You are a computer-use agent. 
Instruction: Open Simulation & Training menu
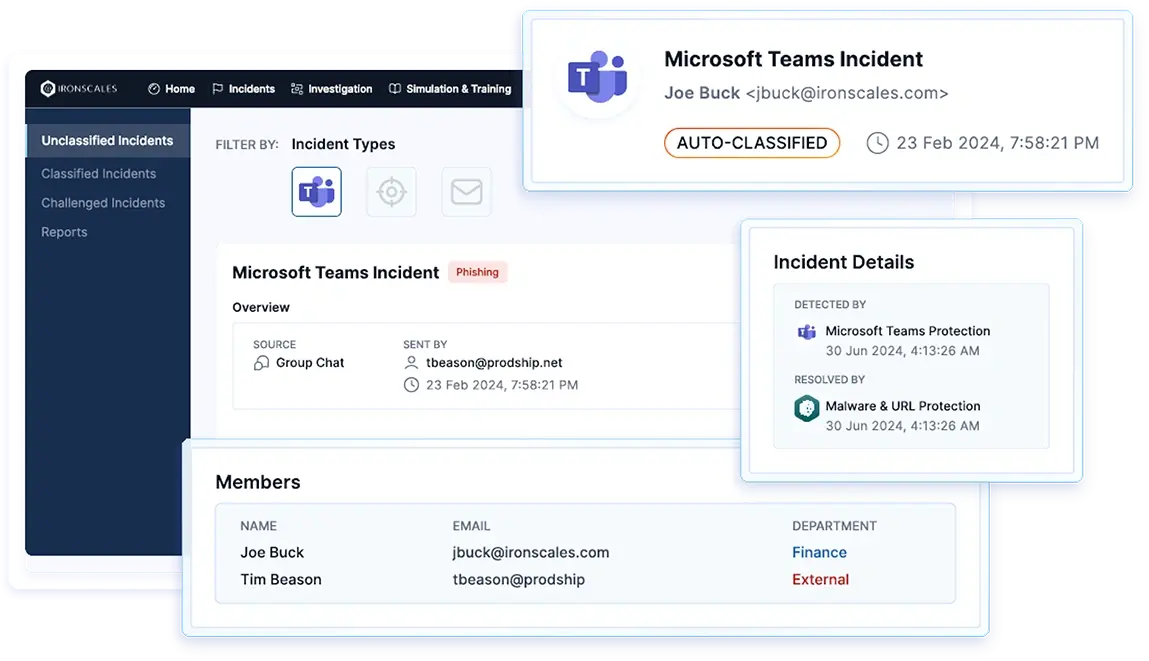tap(450, 89)
